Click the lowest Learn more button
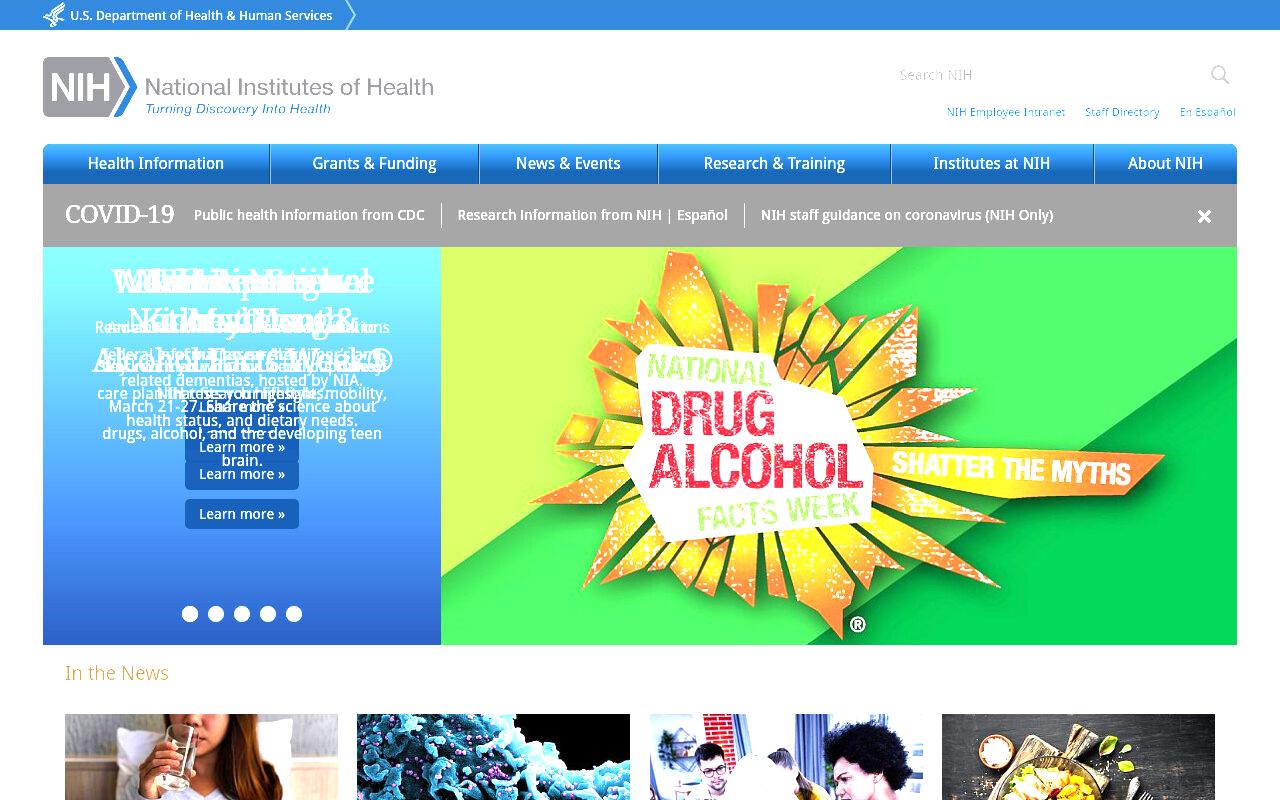1280x800 pixels. [242, 514]
